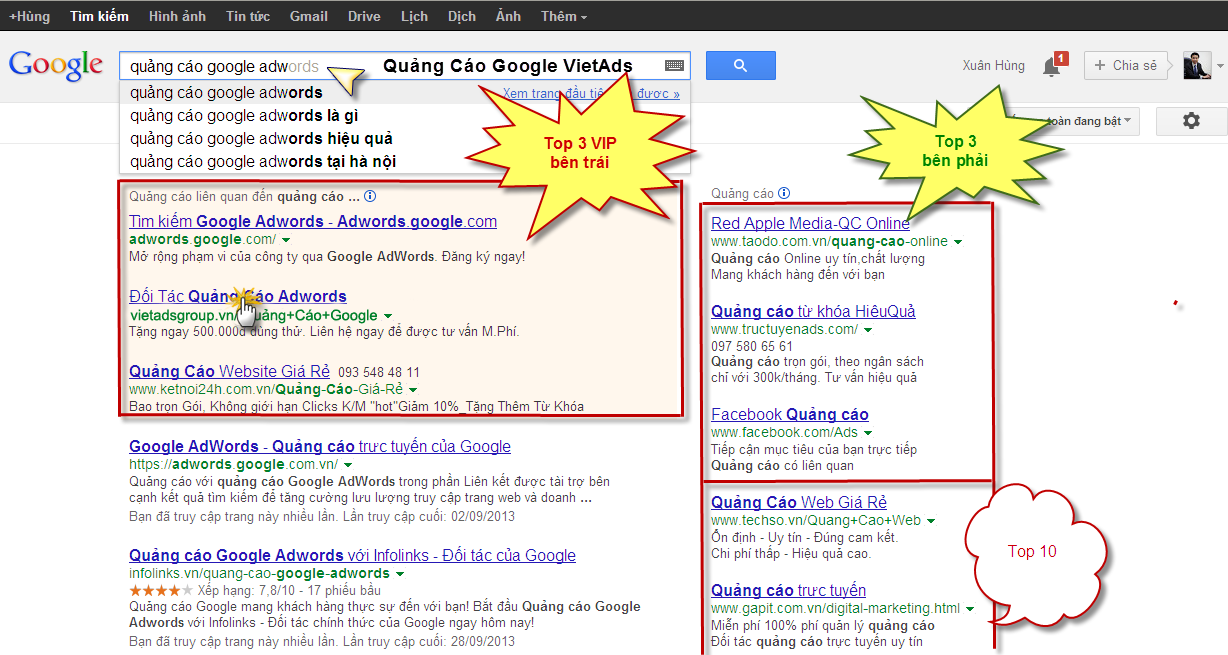This screenshot has width=1228, height=655.
Task: Expand arrow beside www.gapit.com.vn ad URL
Action: [x=970, y=608]
